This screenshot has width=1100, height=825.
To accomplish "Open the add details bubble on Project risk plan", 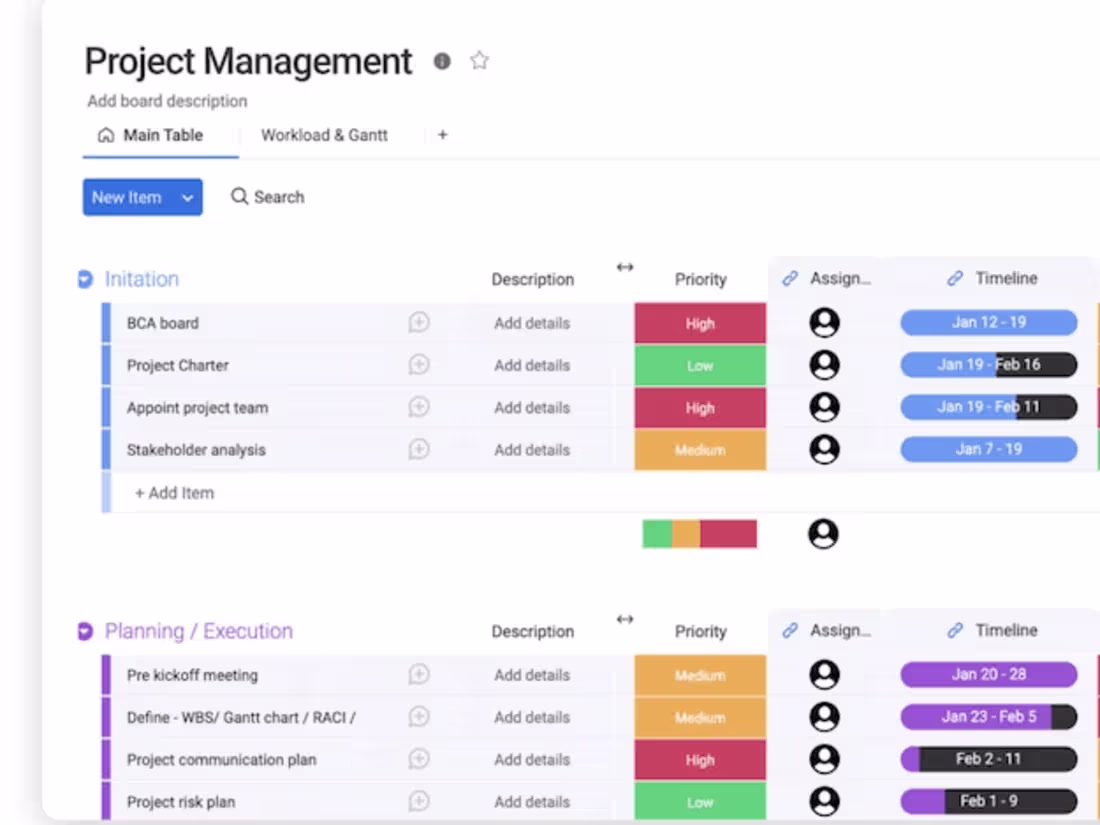I will coord(419,801).
